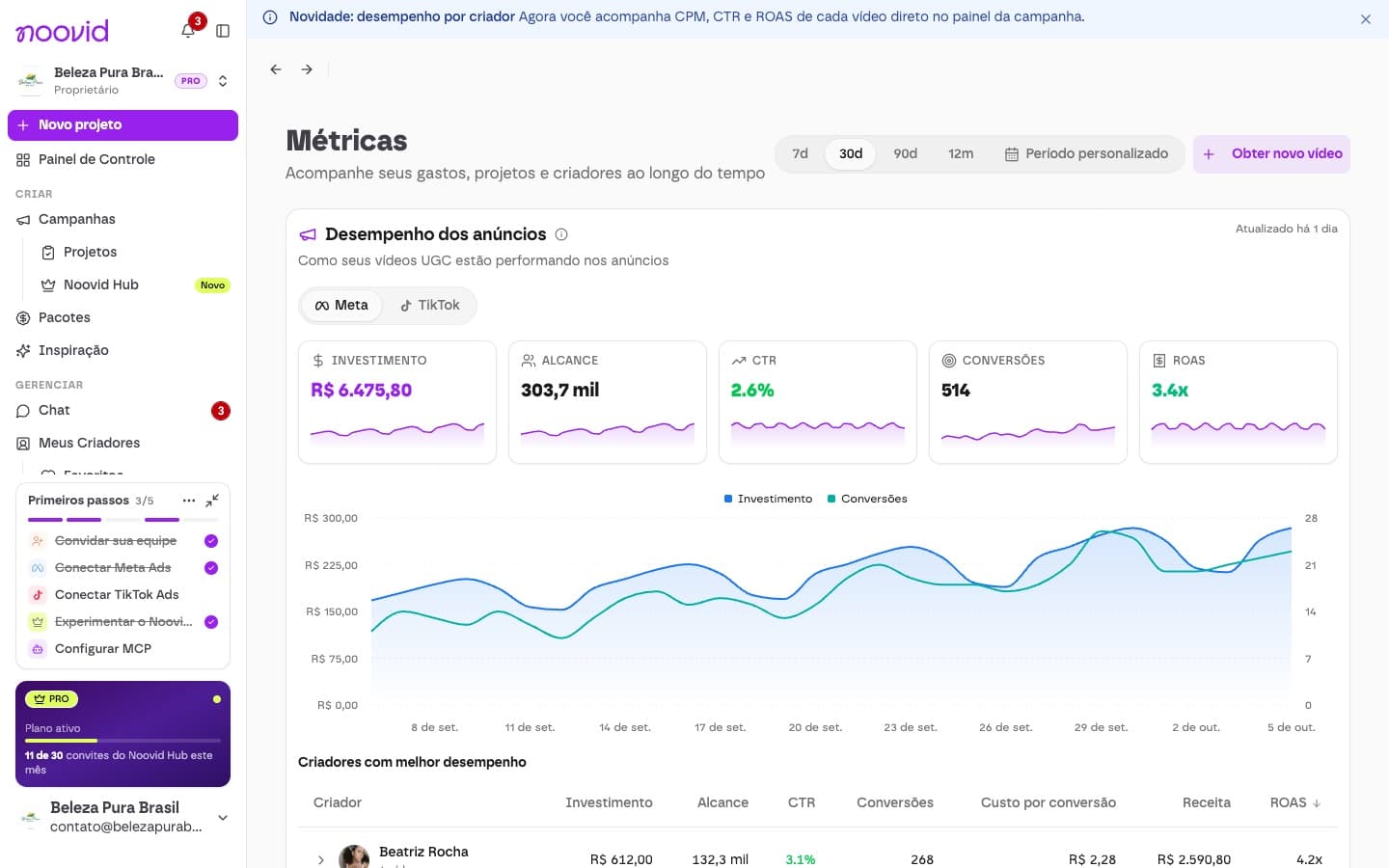Click the Inspiração sparkle icon

23,351
